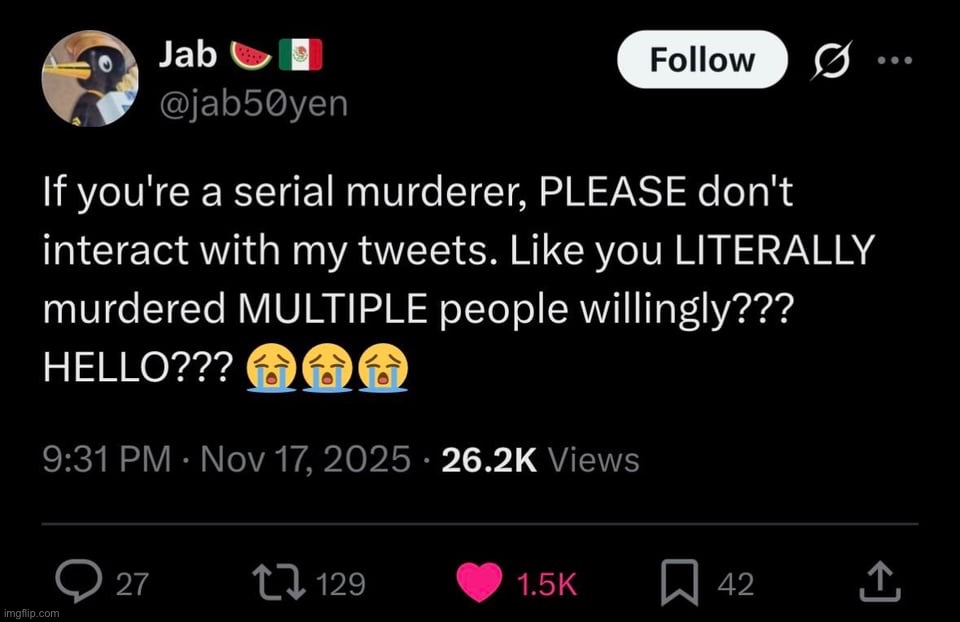Click the watermelon emoji beside Jab

click(250, 56)
